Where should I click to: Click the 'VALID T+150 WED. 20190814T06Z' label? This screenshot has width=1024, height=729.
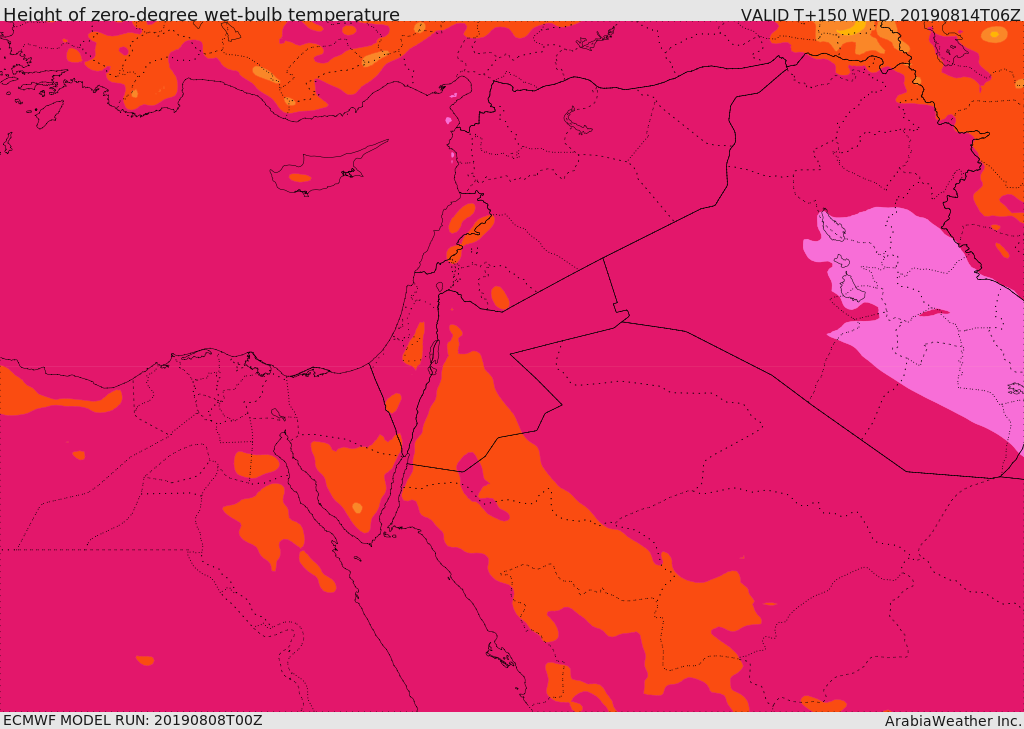(x=880, y=14)
